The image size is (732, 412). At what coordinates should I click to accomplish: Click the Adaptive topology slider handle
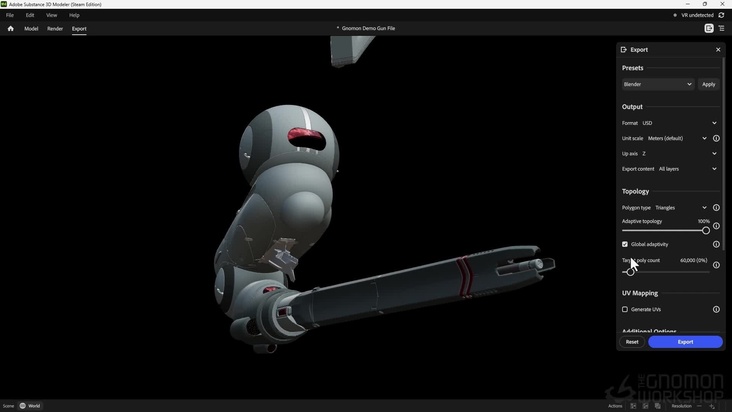[x=705, y=230]
